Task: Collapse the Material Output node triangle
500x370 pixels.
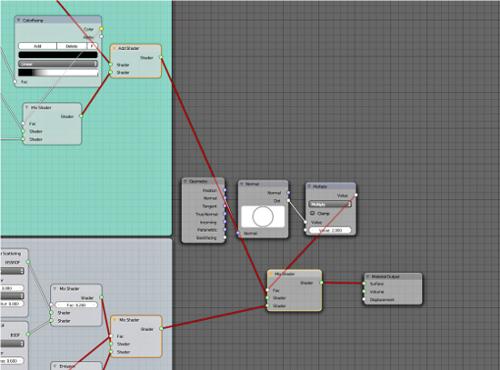Action: 368,277
